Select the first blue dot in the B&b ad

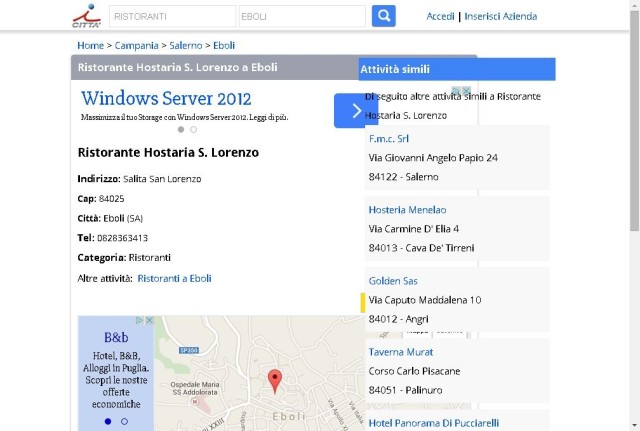point(108,421)
